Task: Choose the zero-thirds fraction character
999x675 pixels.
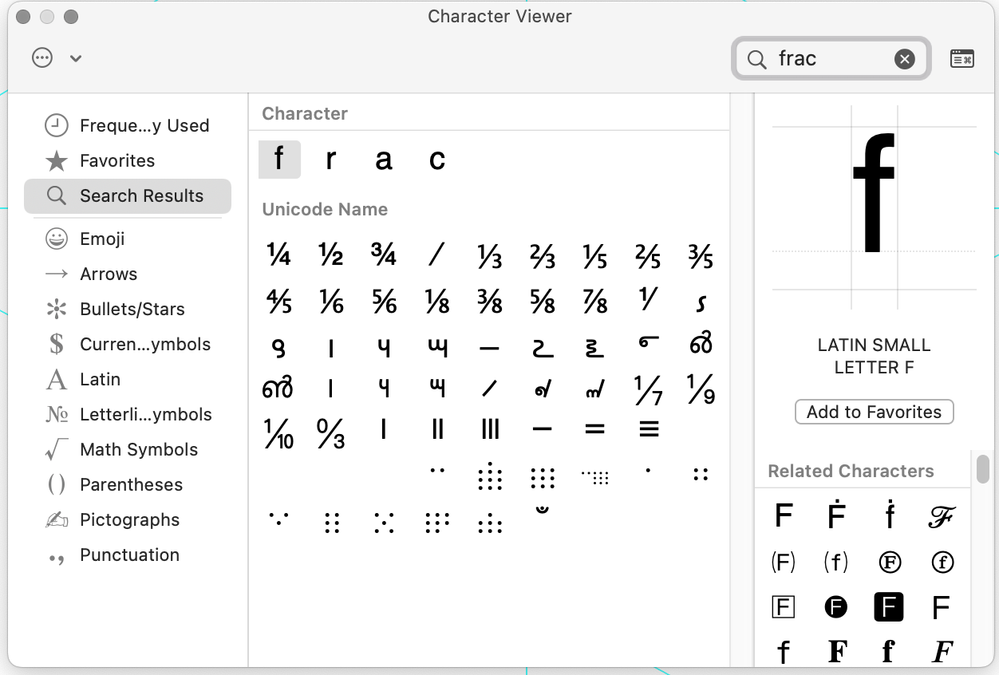Action: point(331,432)
